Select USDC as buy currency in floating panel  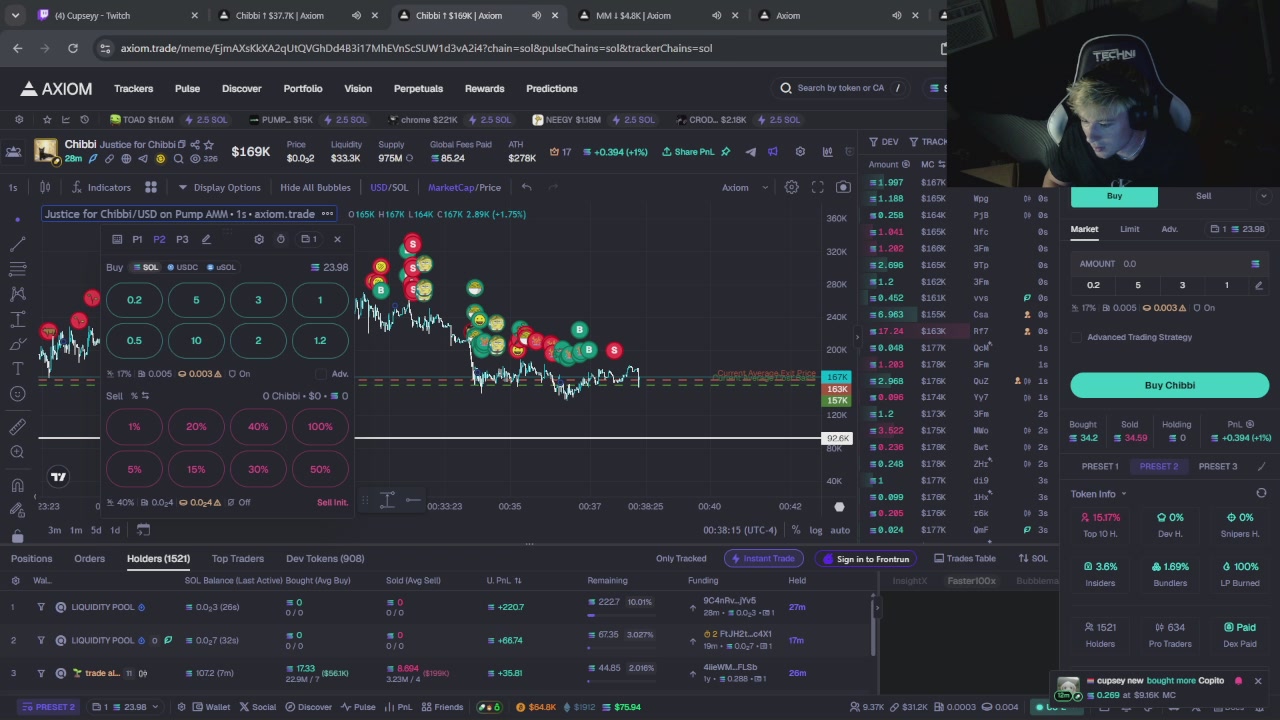pos(182,267)
